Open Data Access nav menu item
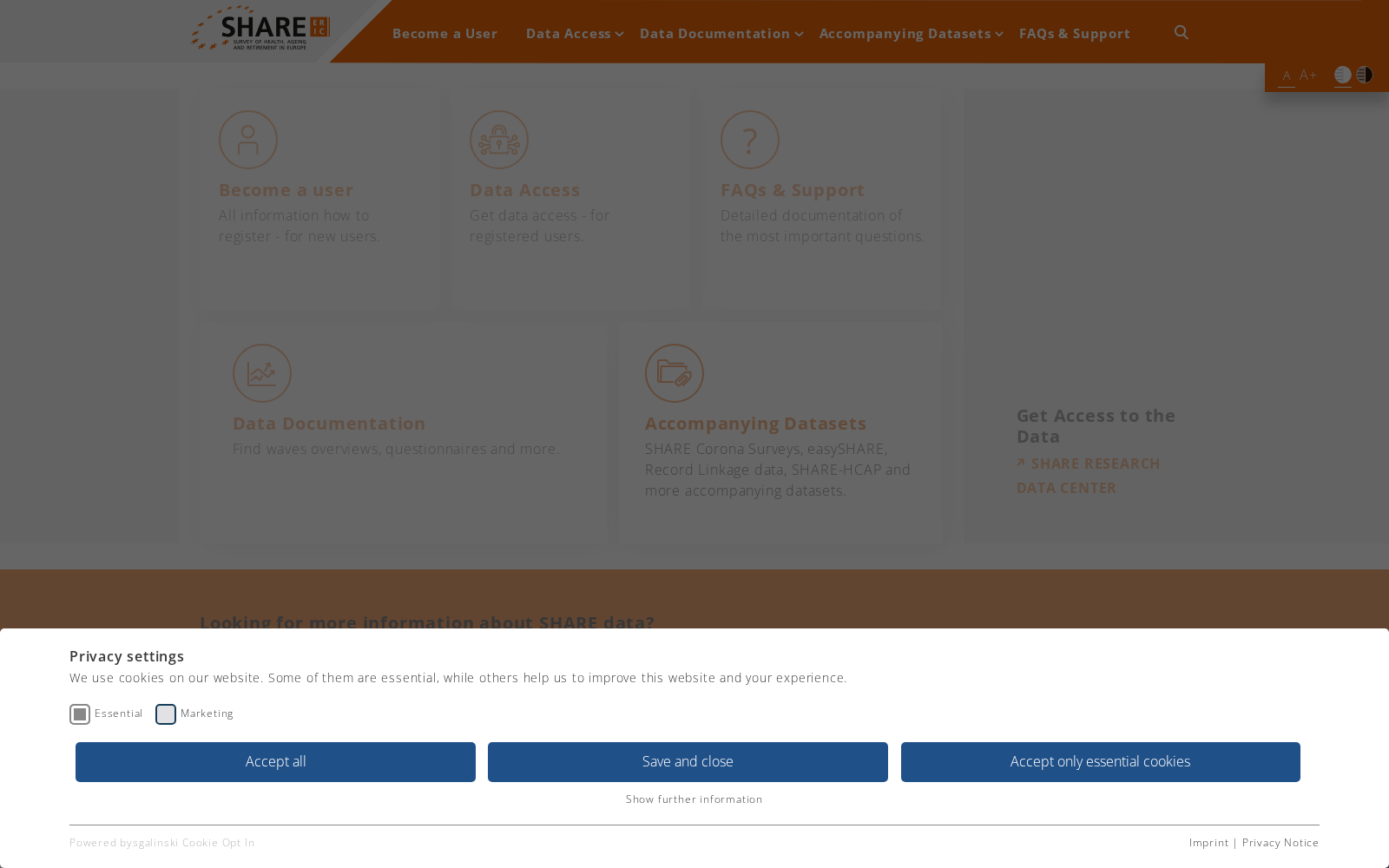This screenshot has width=1389, height=868. point(569,34)
